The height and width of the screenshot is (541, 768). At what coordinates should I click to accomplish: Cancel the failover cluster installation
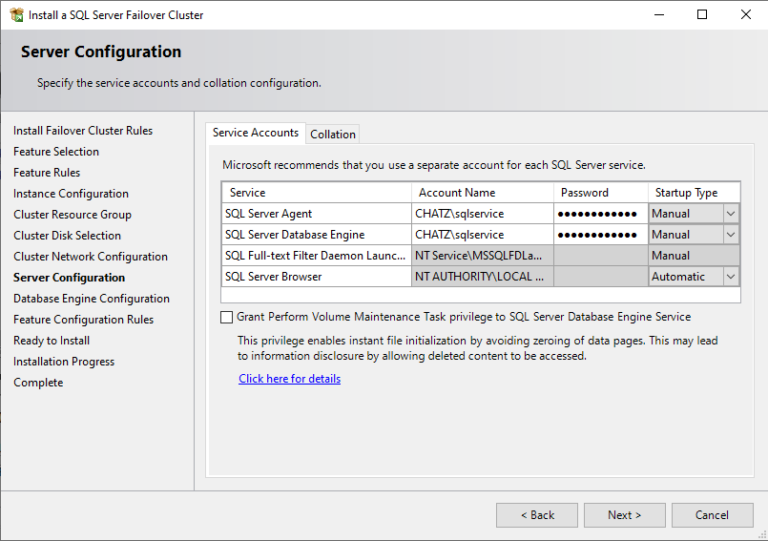tap(712, 515)
